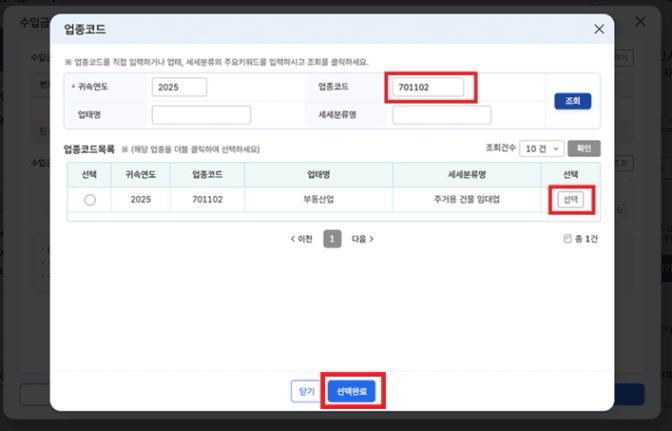Click the 주거용 건물 임대업 cell
672x431 pixels.
pyautogui.click(x=467, y=200)
